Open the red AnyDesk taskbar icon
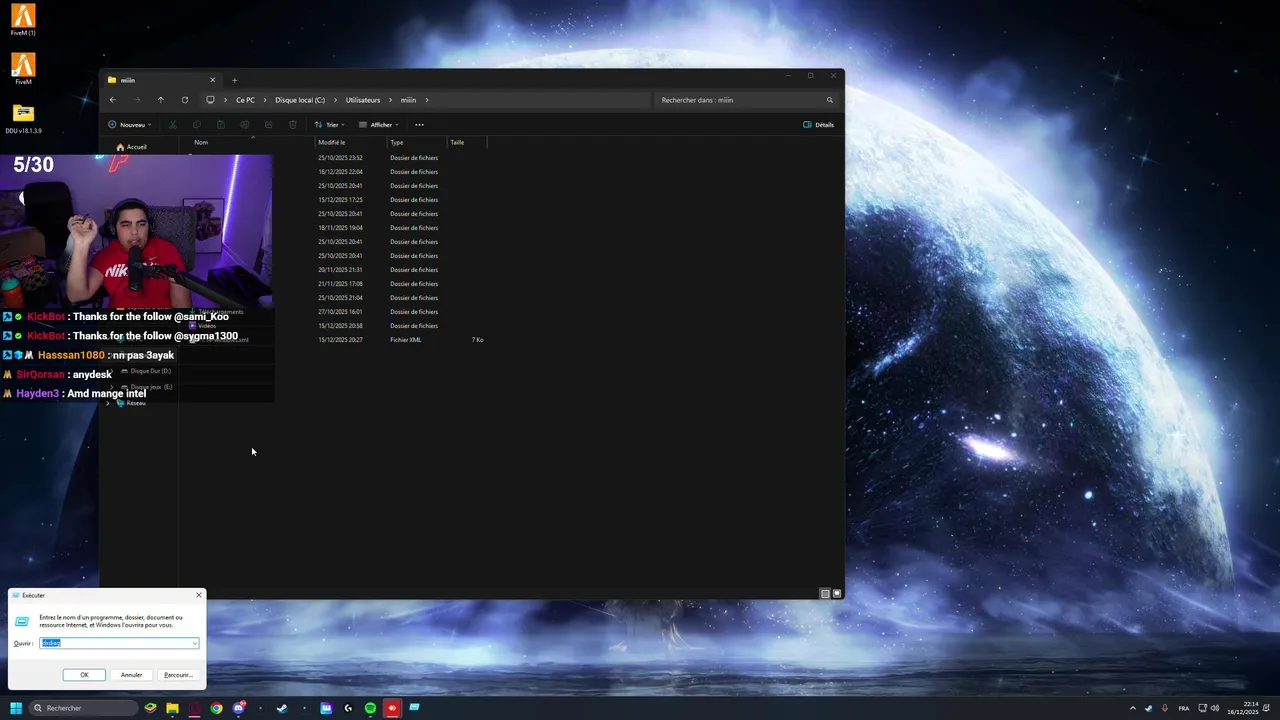This screenshot has height=720, width=1280. (x=392, y=708)
